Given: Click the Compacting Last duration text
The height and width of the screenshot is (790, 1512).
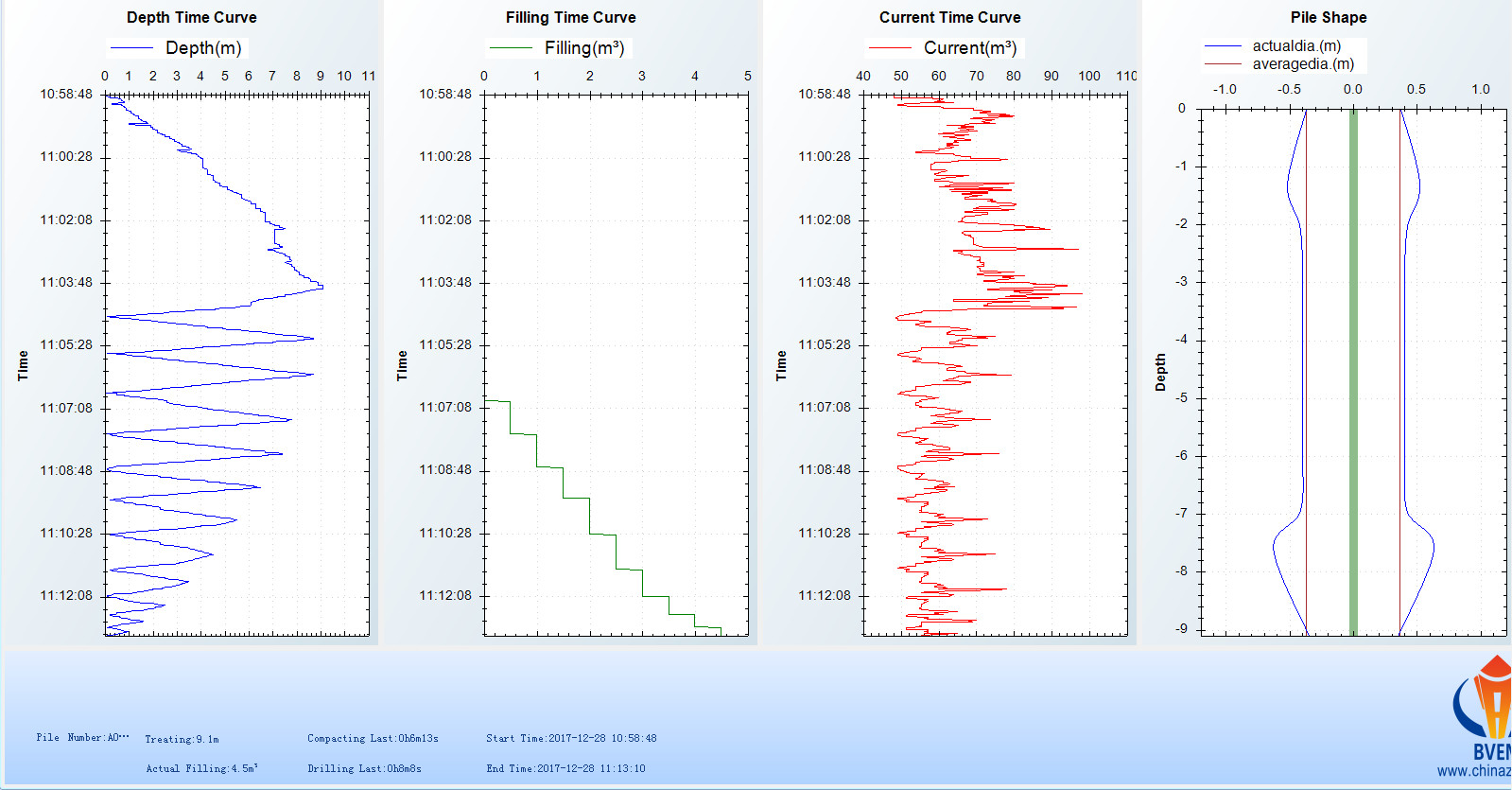Looking at the screenshot, I should coord(373,738).
